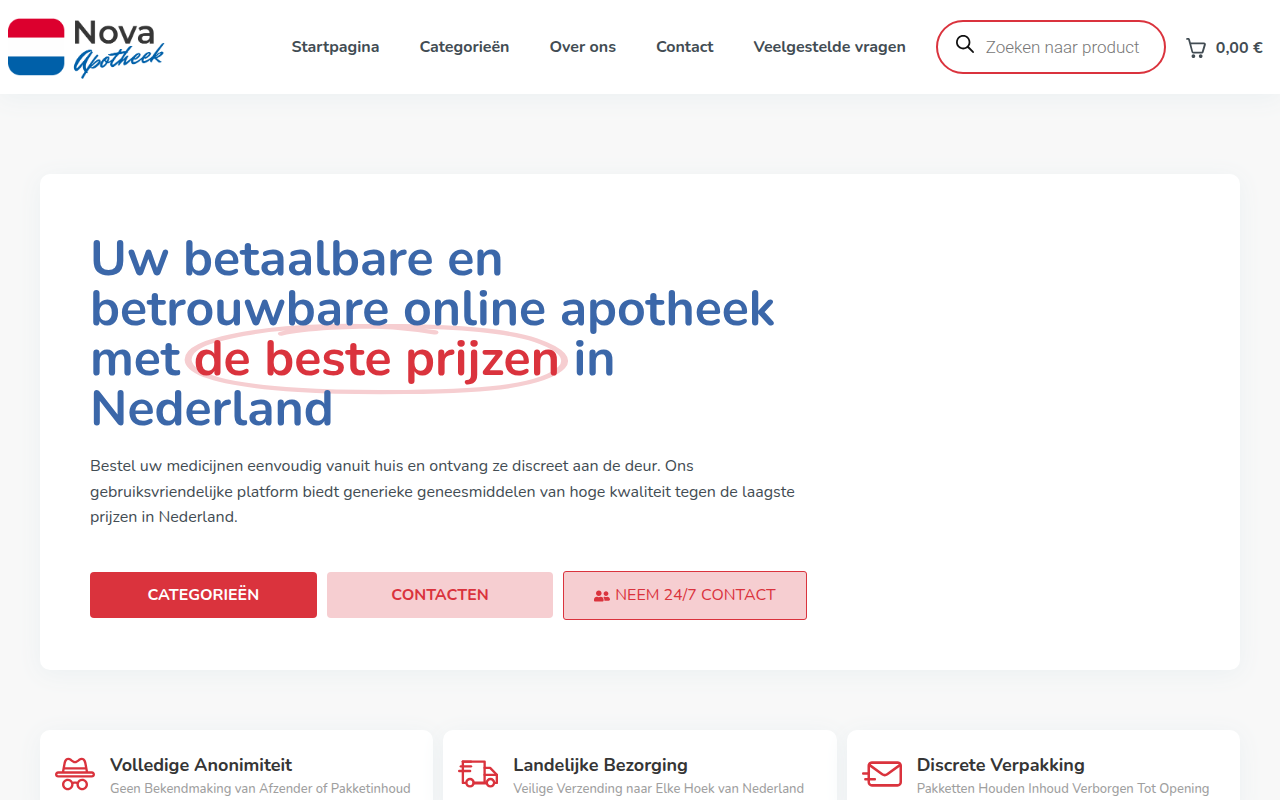Click the anonymity hat-and-glasses icon
The height and width of the screenshot is (800, 1280).
point(75,774)
